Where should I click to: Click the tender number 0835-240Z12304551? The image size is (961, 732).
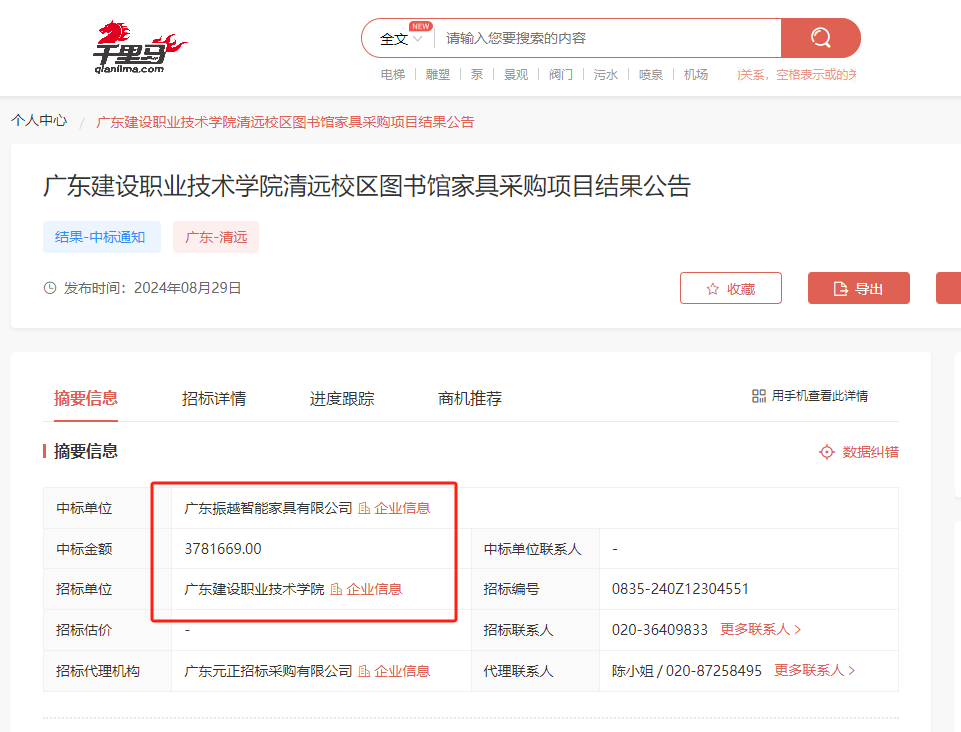click(x=680, y=589)
